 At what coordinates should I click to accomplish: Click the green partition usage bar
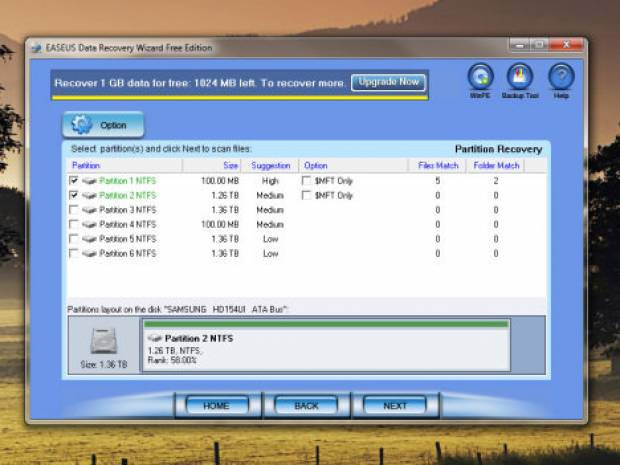pyautogui.click(x=326, y=324)
